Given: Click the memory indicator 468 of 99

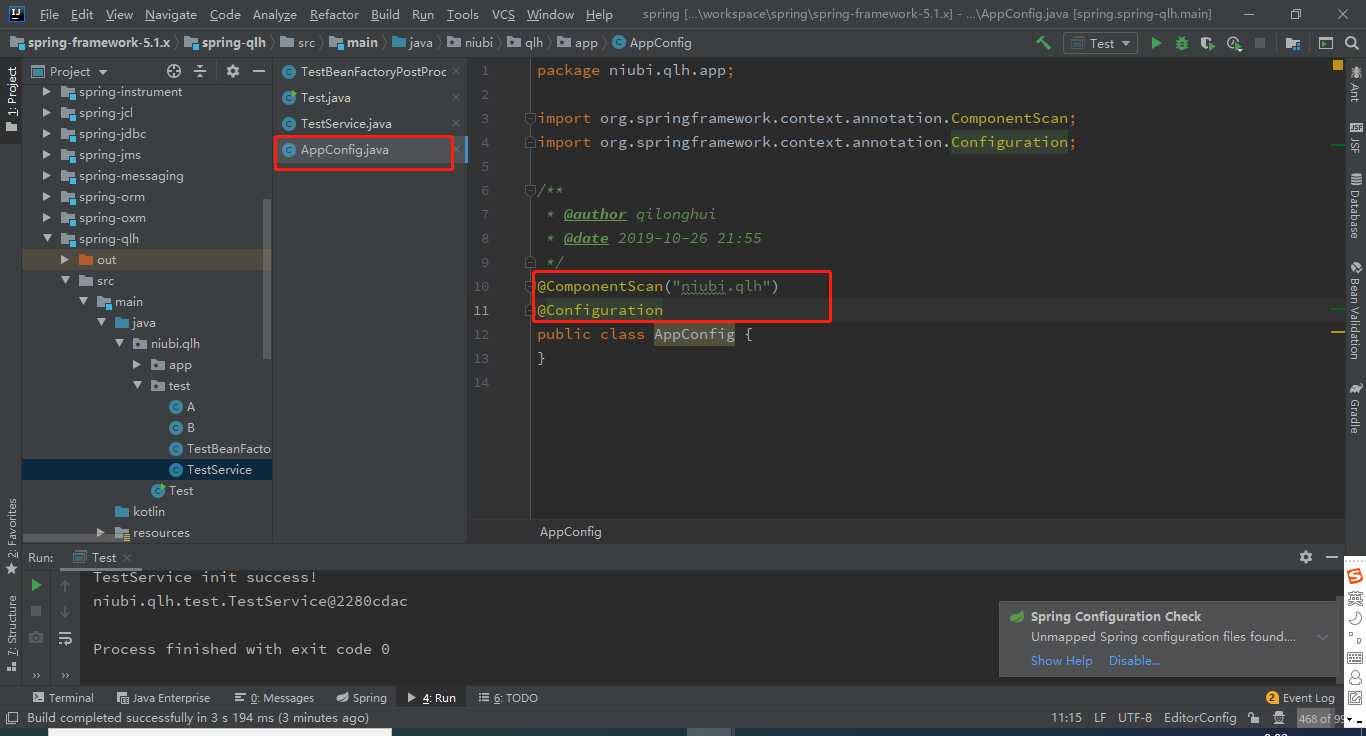Looking at the screenshot, I should [x=1319, y=718].
